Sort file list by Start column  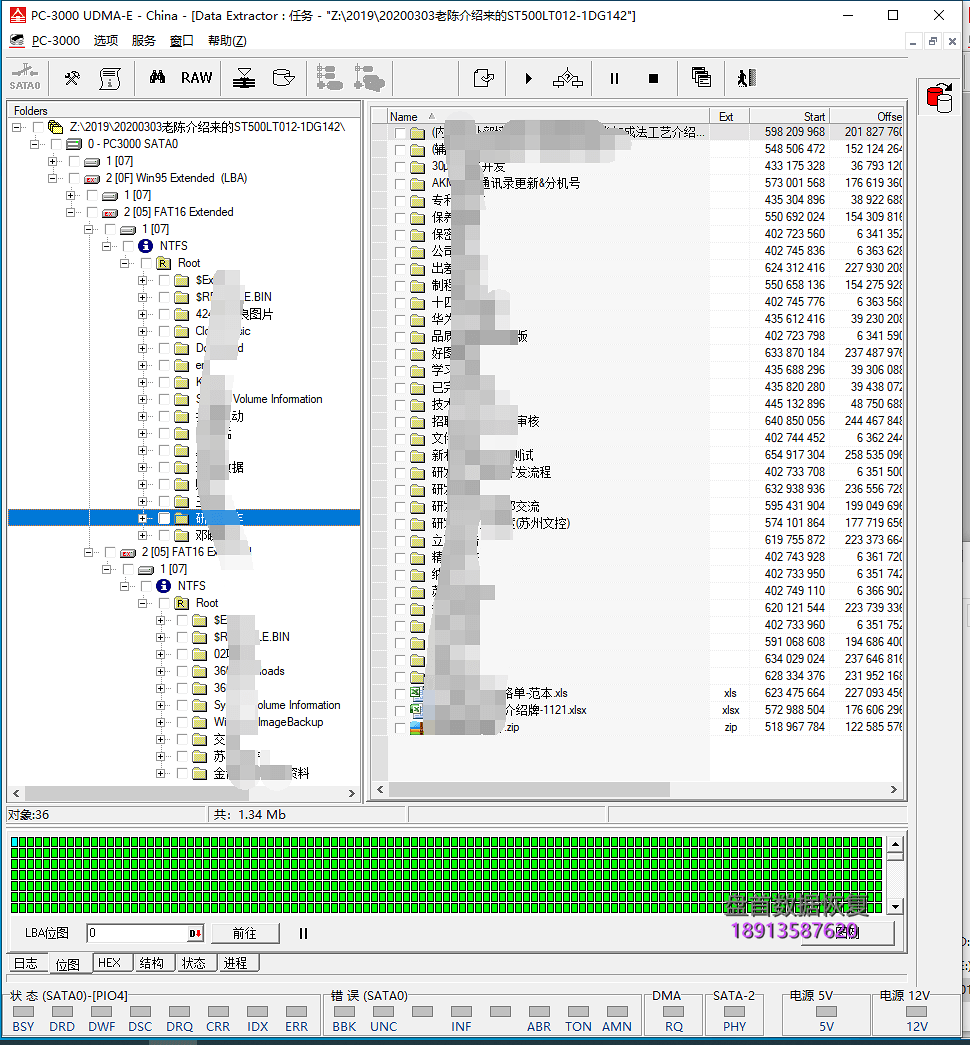[x=789, y=116]
